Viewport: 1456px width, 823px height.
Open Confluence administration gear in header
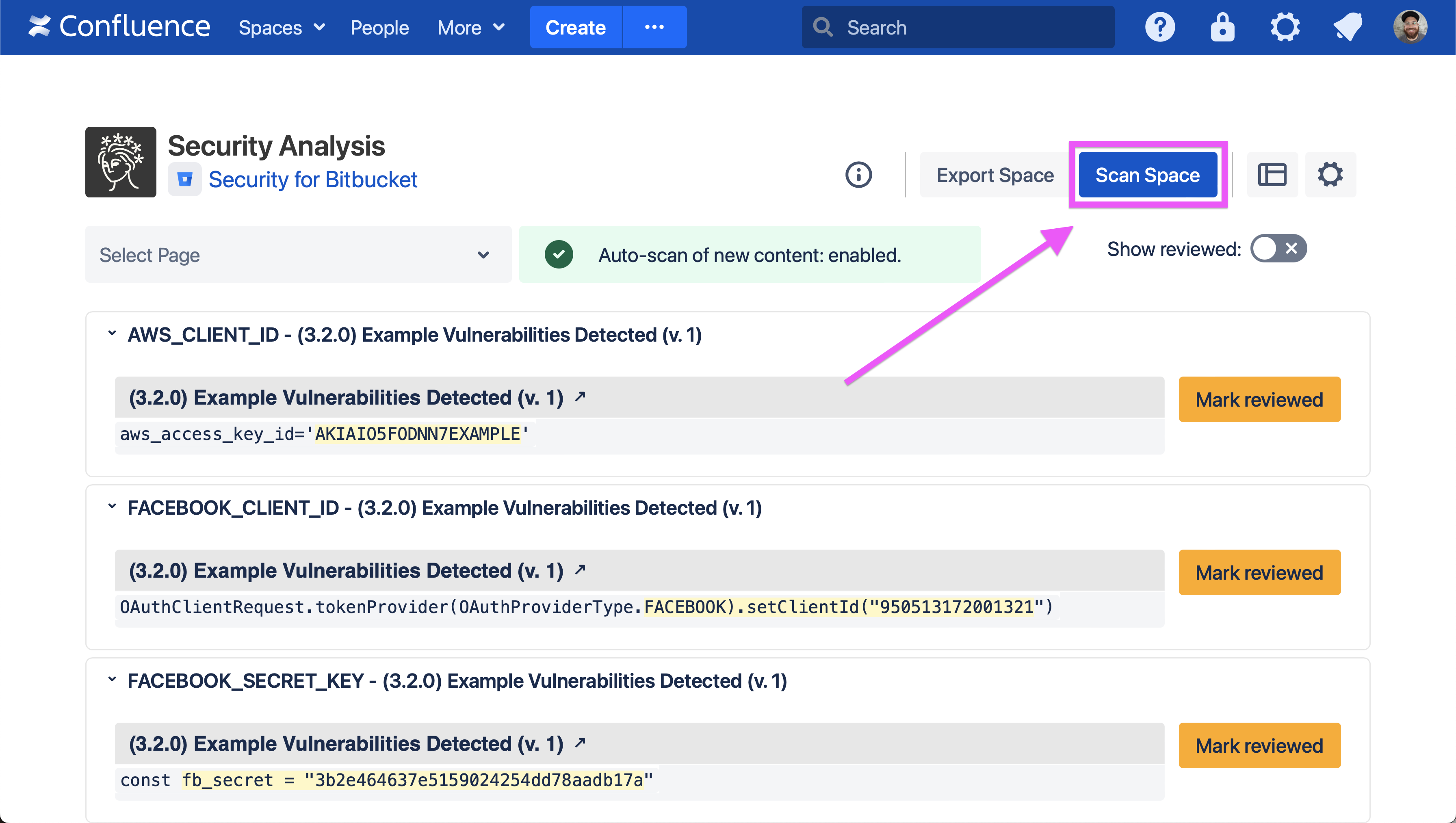click(1285, 27)
